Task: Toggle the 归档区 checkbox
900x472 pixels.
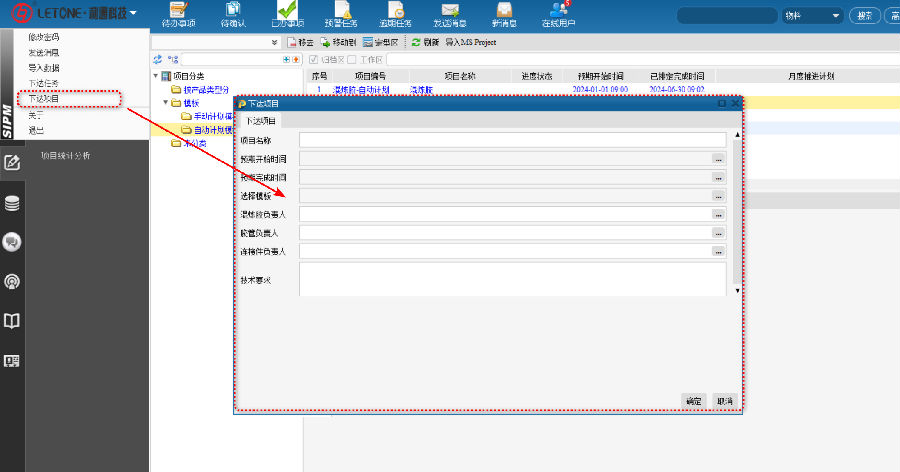Action: coord(313,60)
